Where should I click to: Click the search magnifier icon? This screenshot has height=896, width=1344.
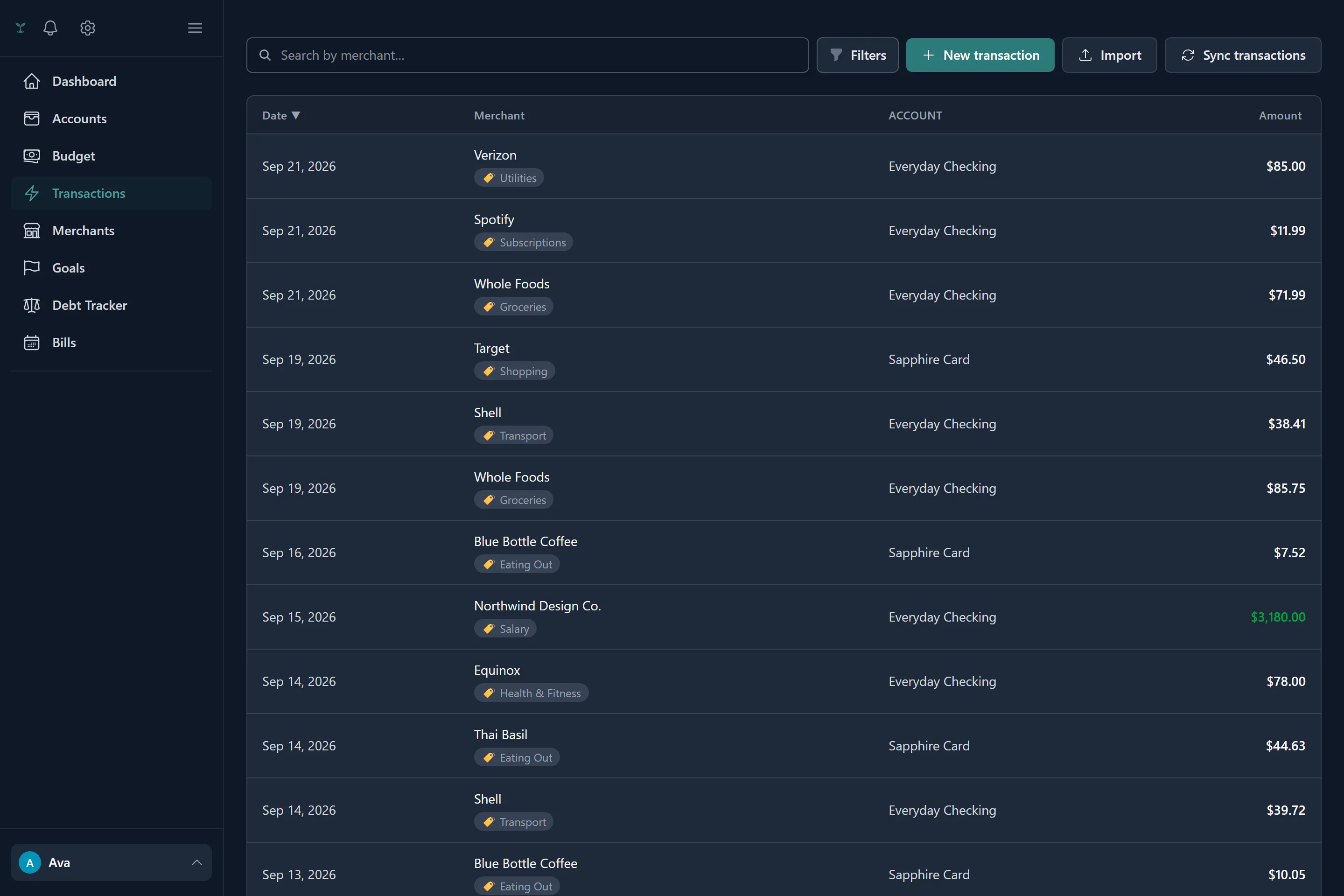(x=265, y=55)
